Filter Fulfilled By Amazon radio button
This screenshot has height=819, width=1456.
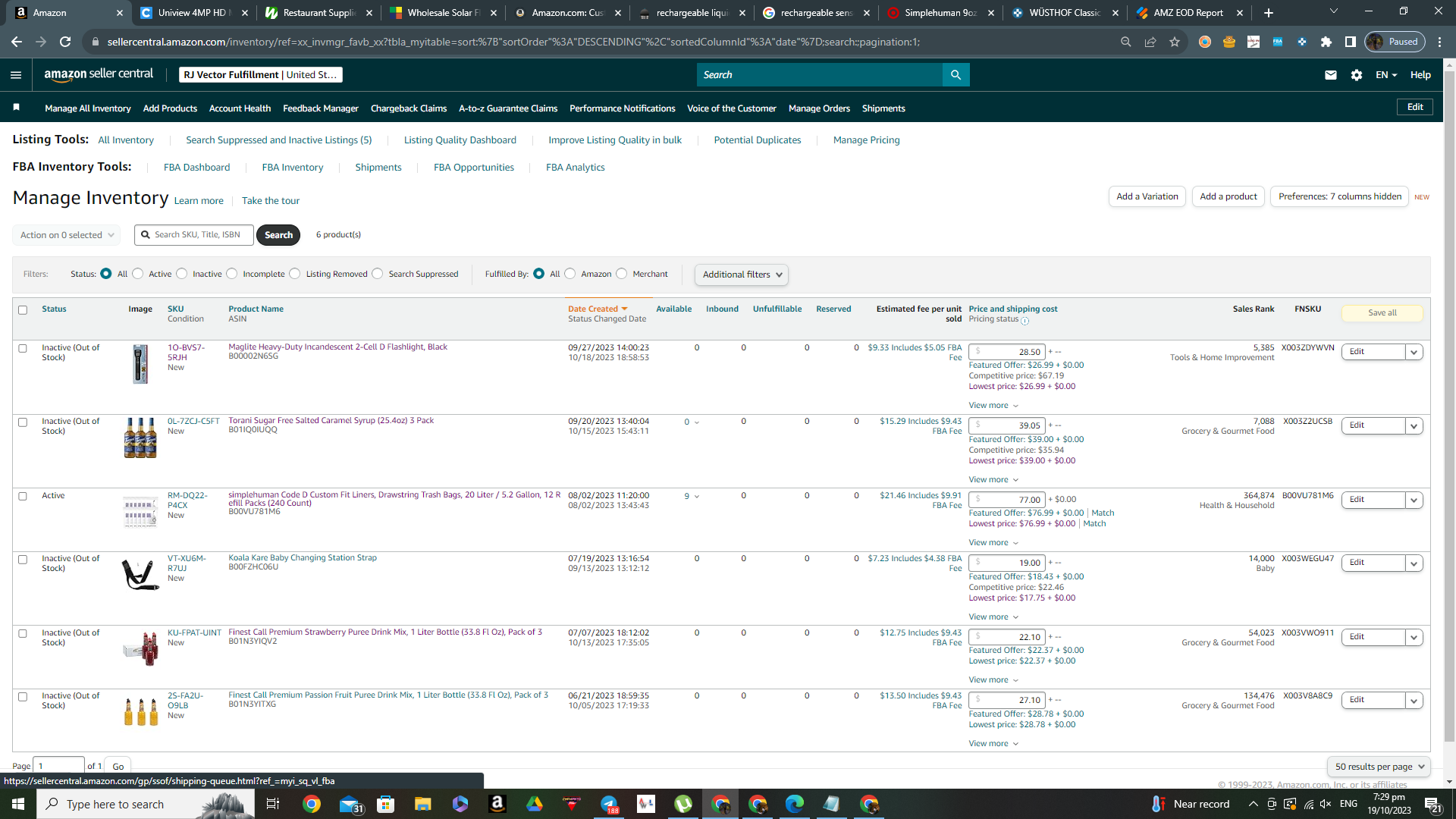[570, 274]
